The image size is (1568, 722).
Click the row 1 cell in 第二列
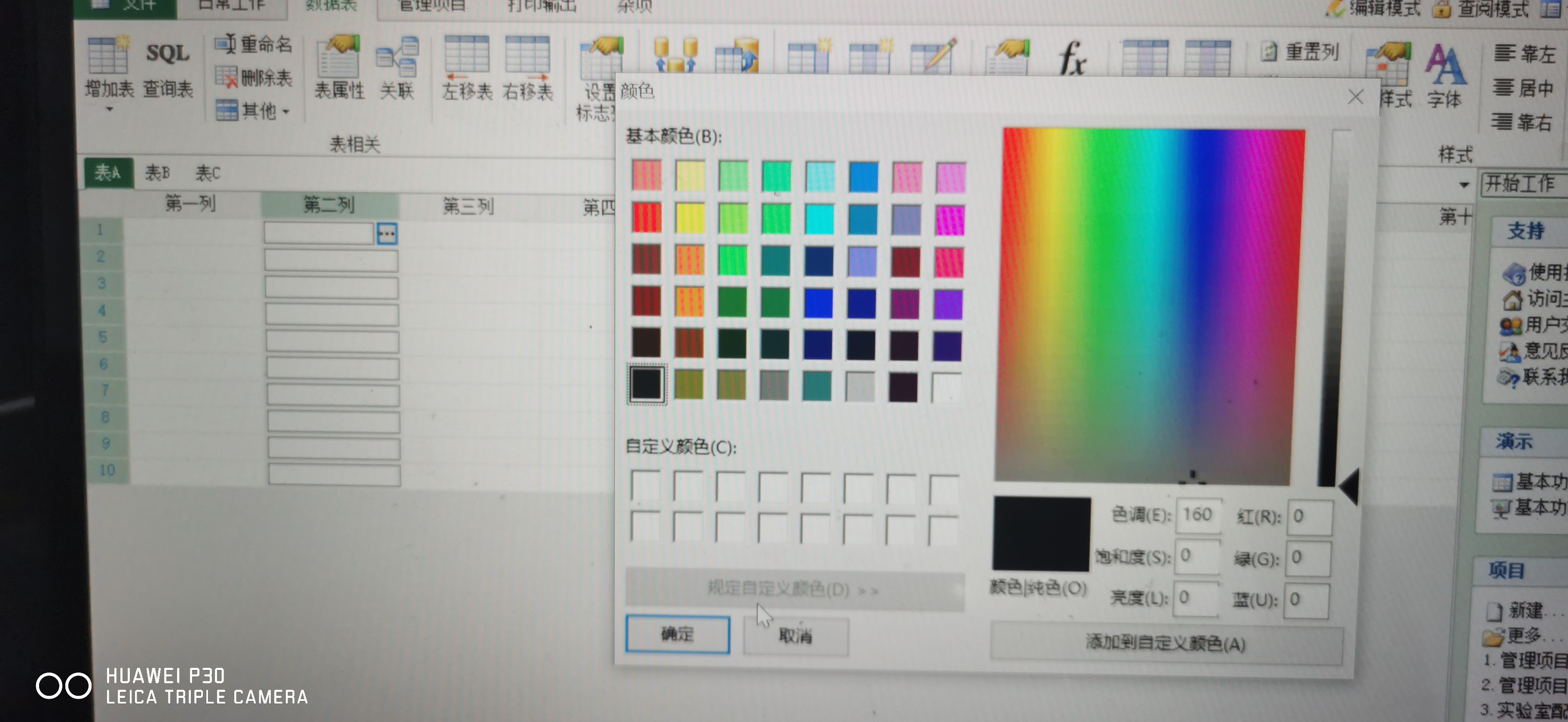click(319, 233)
